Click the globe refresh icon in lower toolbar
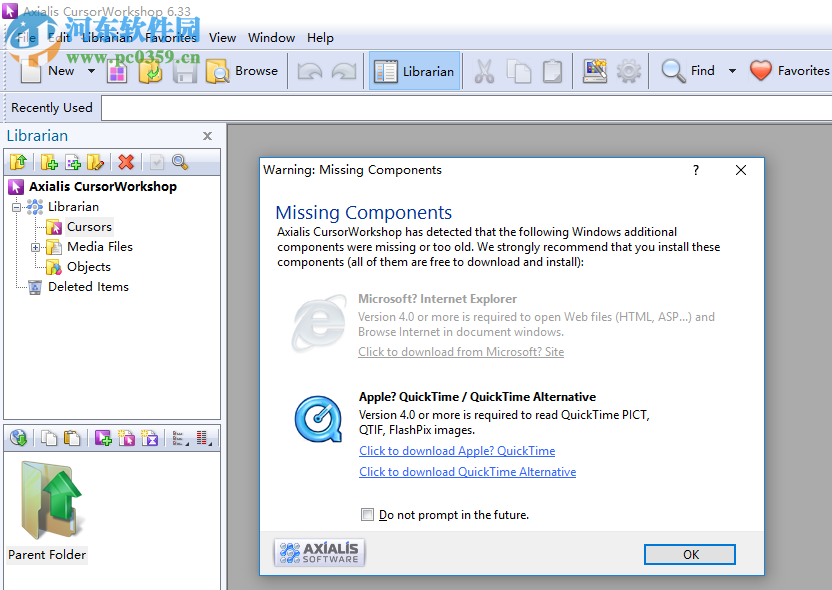This screenshot has height=590, width=832. tap(19, 438)
